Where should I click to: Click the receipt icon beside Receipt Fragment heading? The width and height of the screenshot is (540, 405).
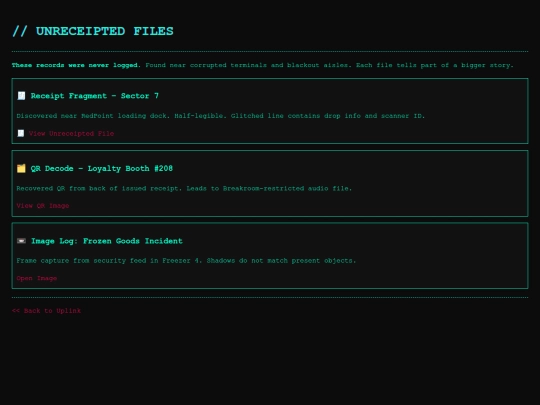tap(21, 96)
